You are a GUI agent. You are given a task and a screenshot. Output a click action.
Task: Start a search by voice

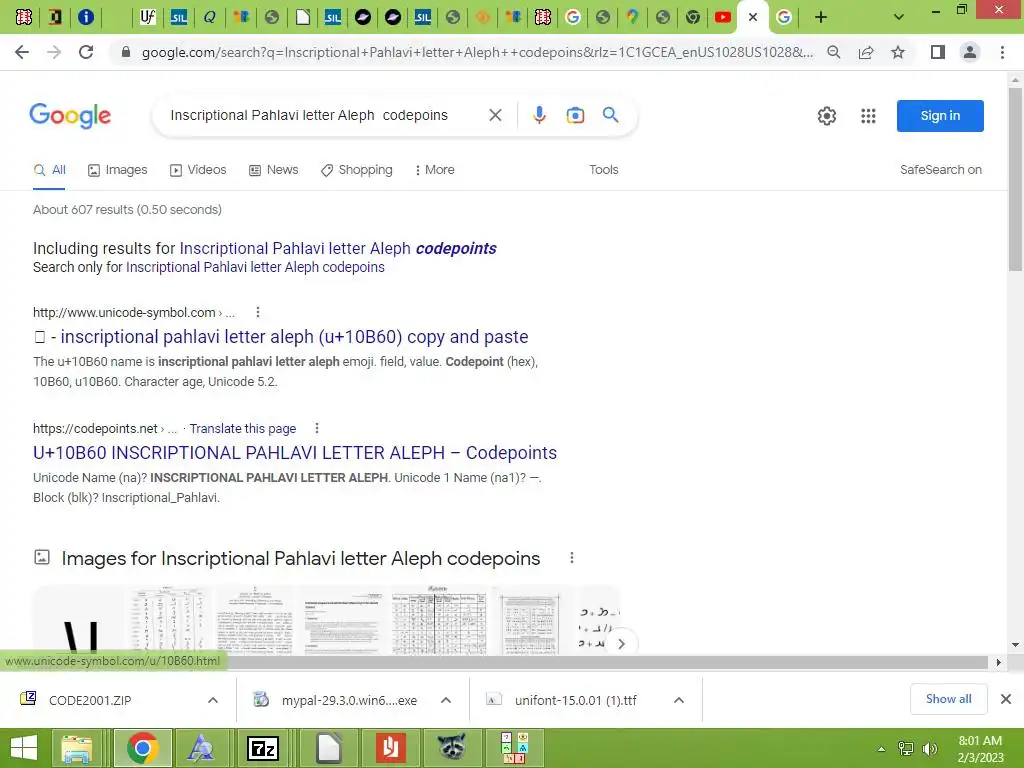point(539,116)
